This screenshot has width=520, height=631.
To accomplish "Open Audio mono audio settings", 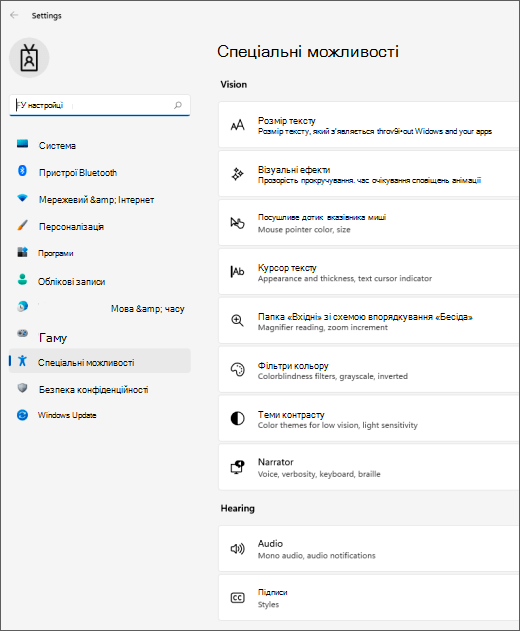I will tap(369, 549).
